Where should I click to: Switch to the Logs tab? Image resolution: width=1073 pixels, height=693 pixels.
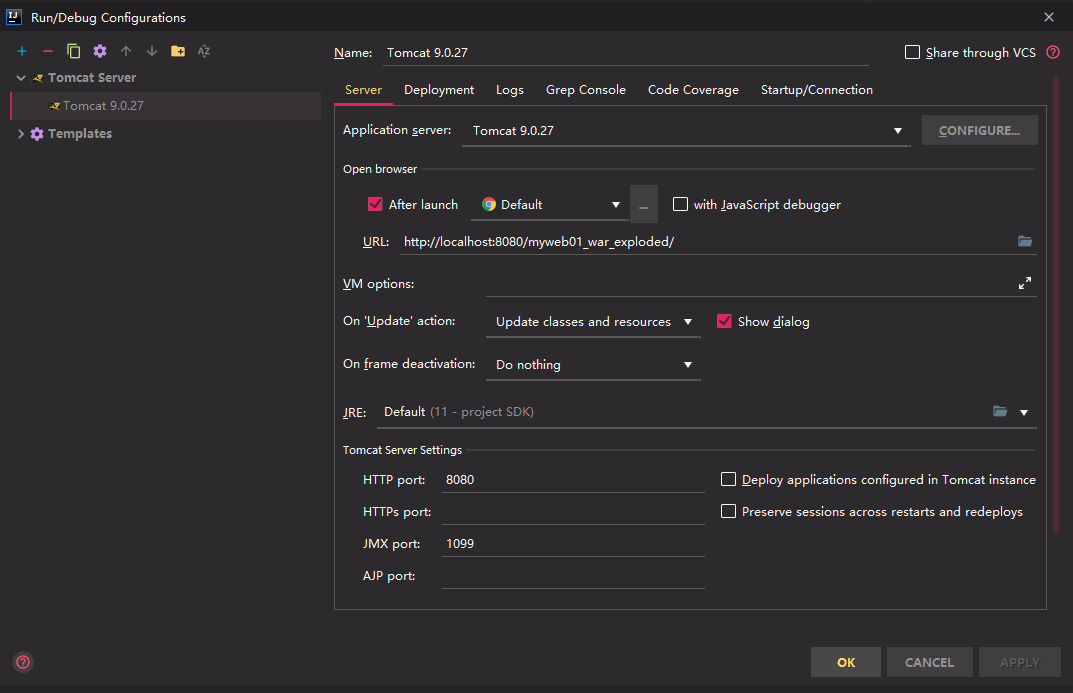click(x=510, y=90)
